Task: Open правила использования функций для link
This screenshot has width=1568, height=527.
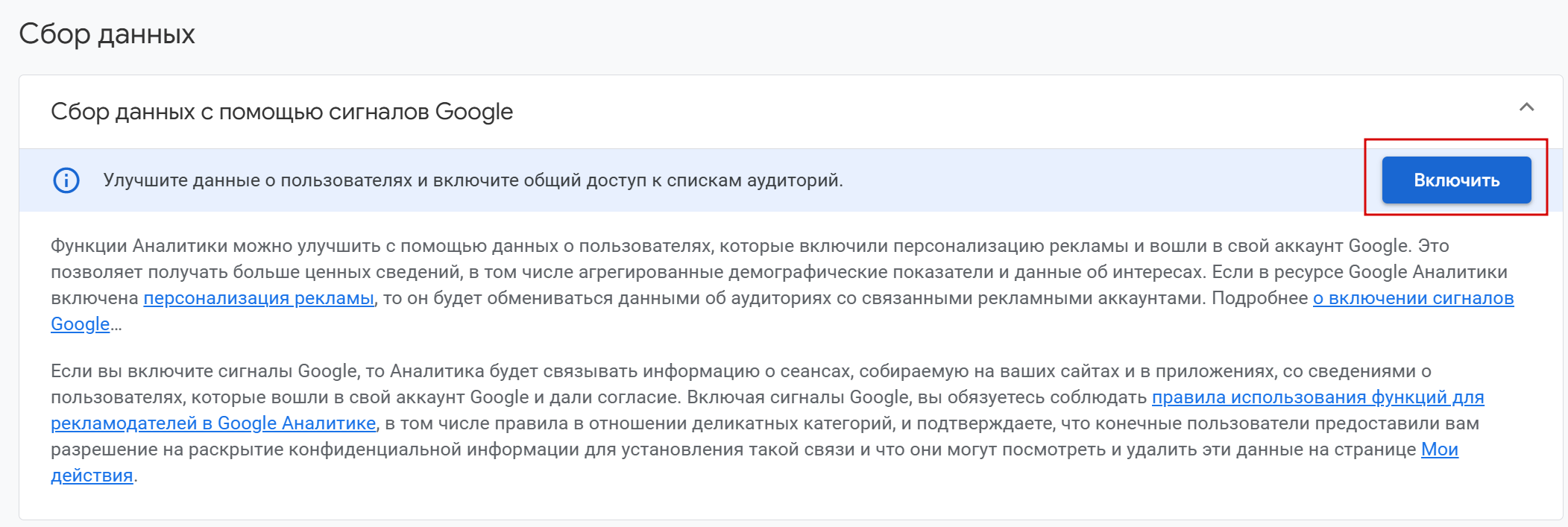Action: pos(1317,397)
